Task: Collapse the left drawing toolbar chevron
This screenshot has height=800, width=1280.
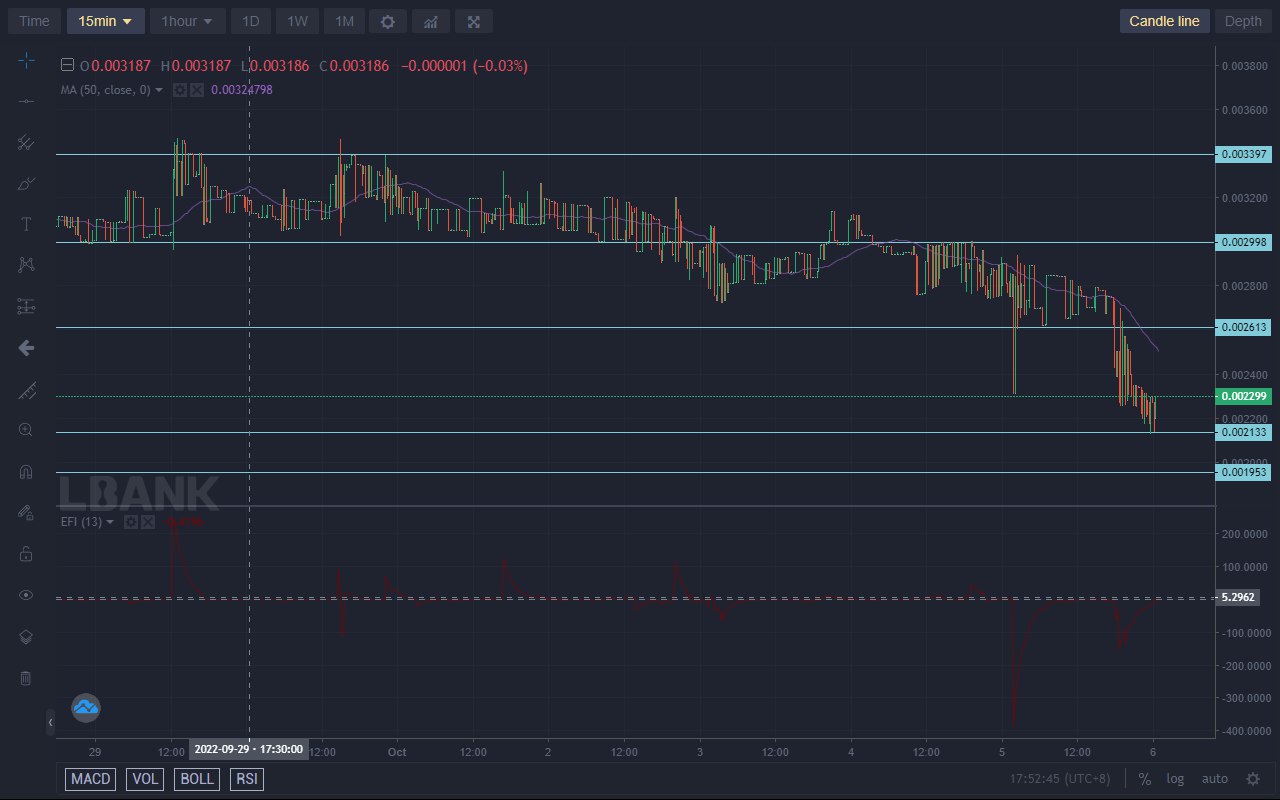Action: 50,722
